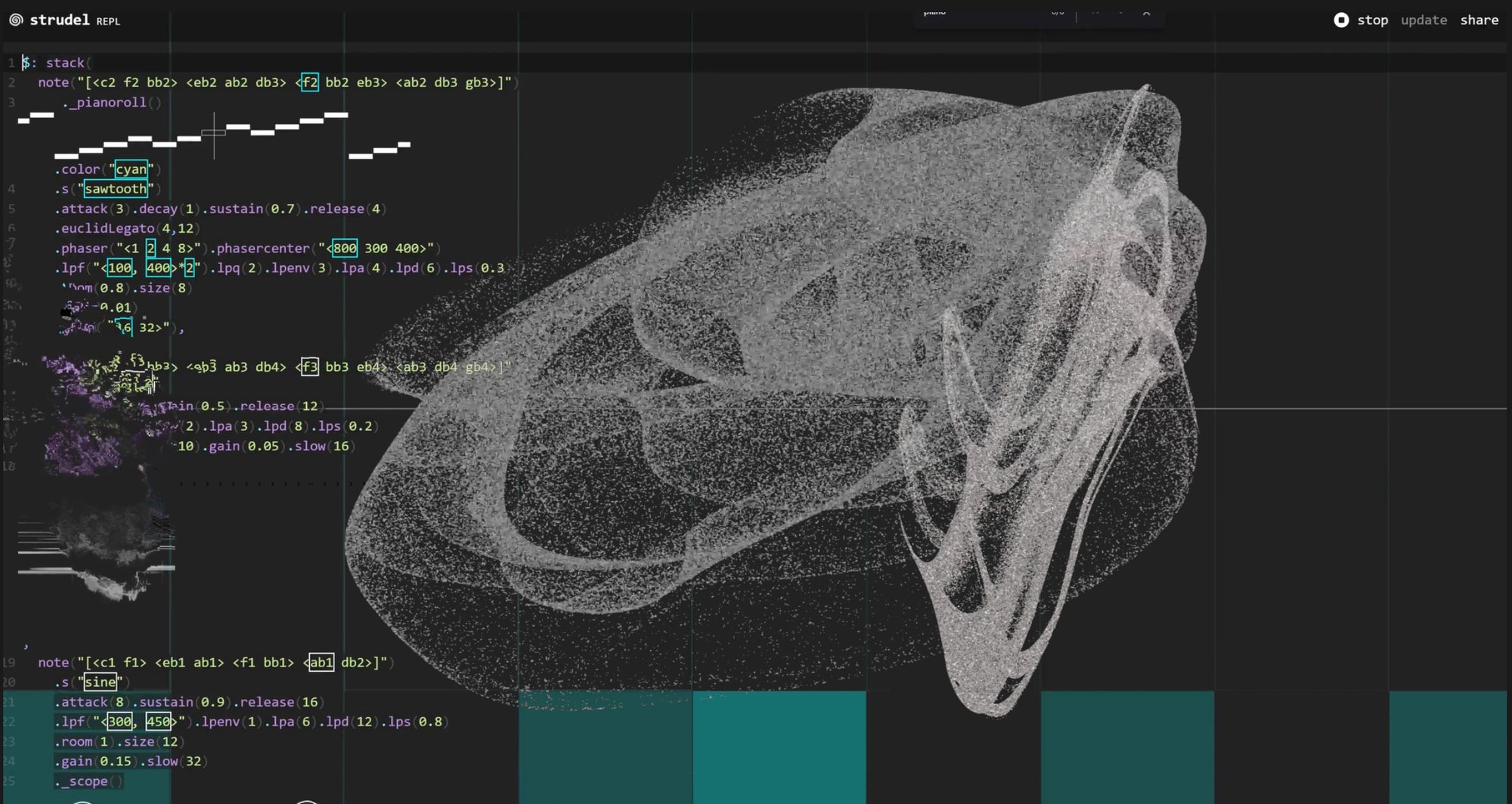Viewport: 1512px width, 804px height.
Task: Click the highlighted 300 value in bass lpf
Action: click(x=119, y=722)
